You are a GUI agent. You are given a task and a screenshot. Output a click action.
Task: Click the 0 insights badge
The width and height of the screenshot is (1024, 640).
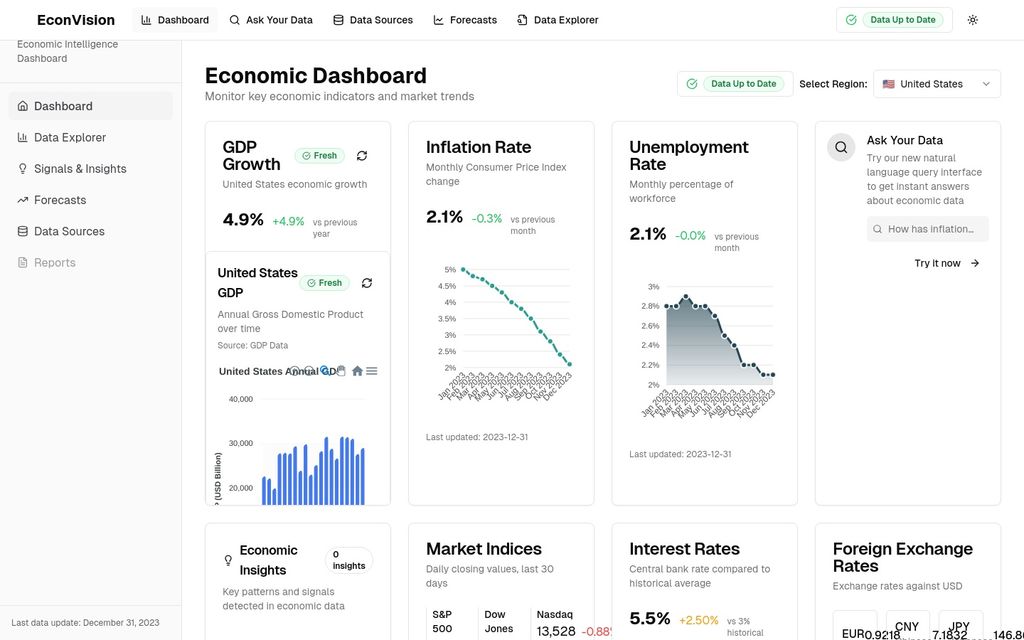(349, 560)
